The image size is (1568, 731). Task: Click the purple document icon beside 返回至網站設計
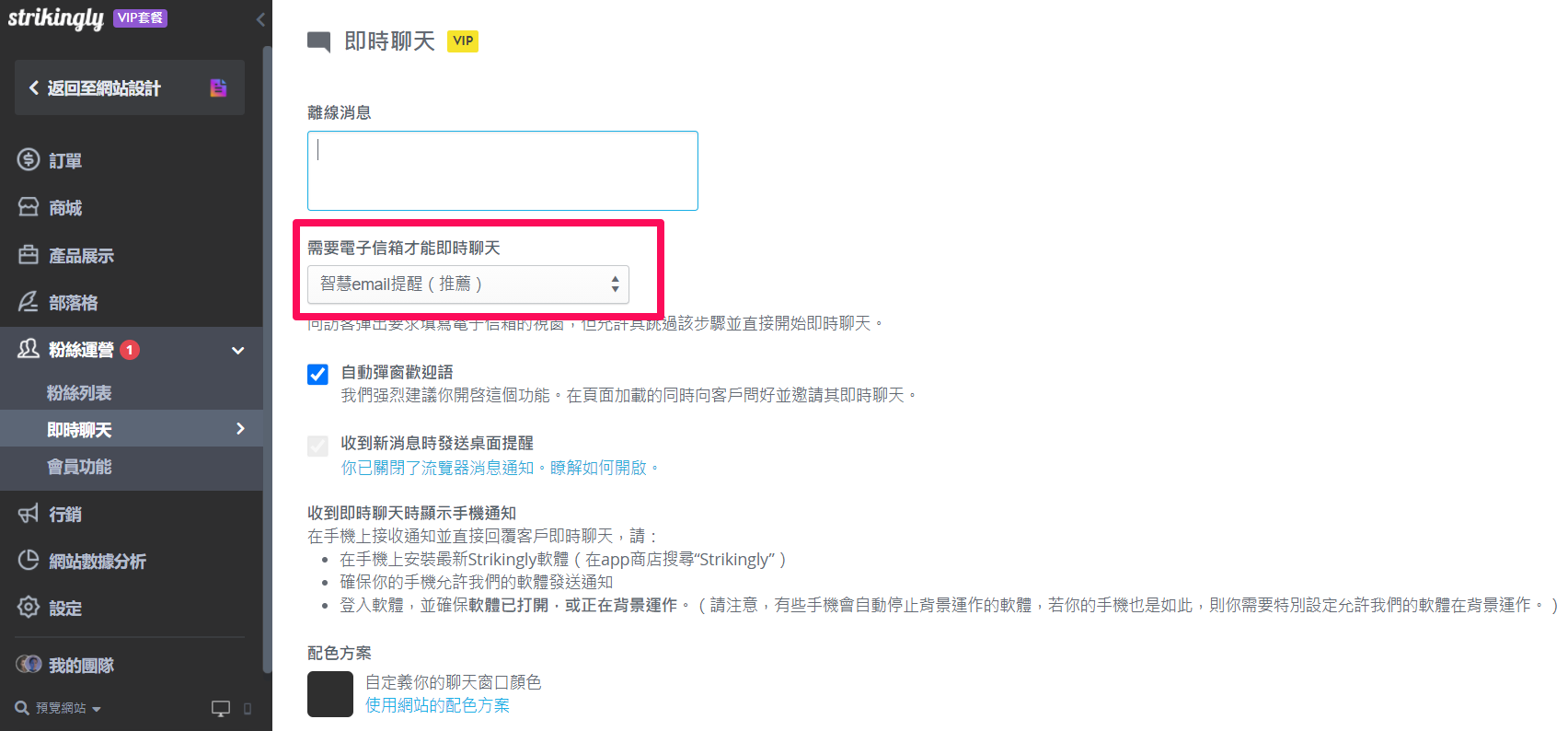coord(218,87)
